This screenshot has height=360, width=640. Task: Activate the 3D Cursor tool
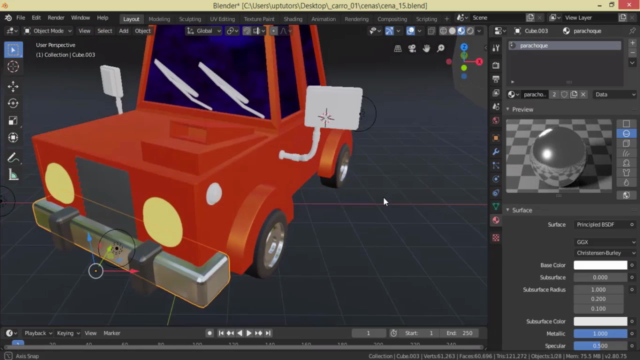tap(13, 67)
